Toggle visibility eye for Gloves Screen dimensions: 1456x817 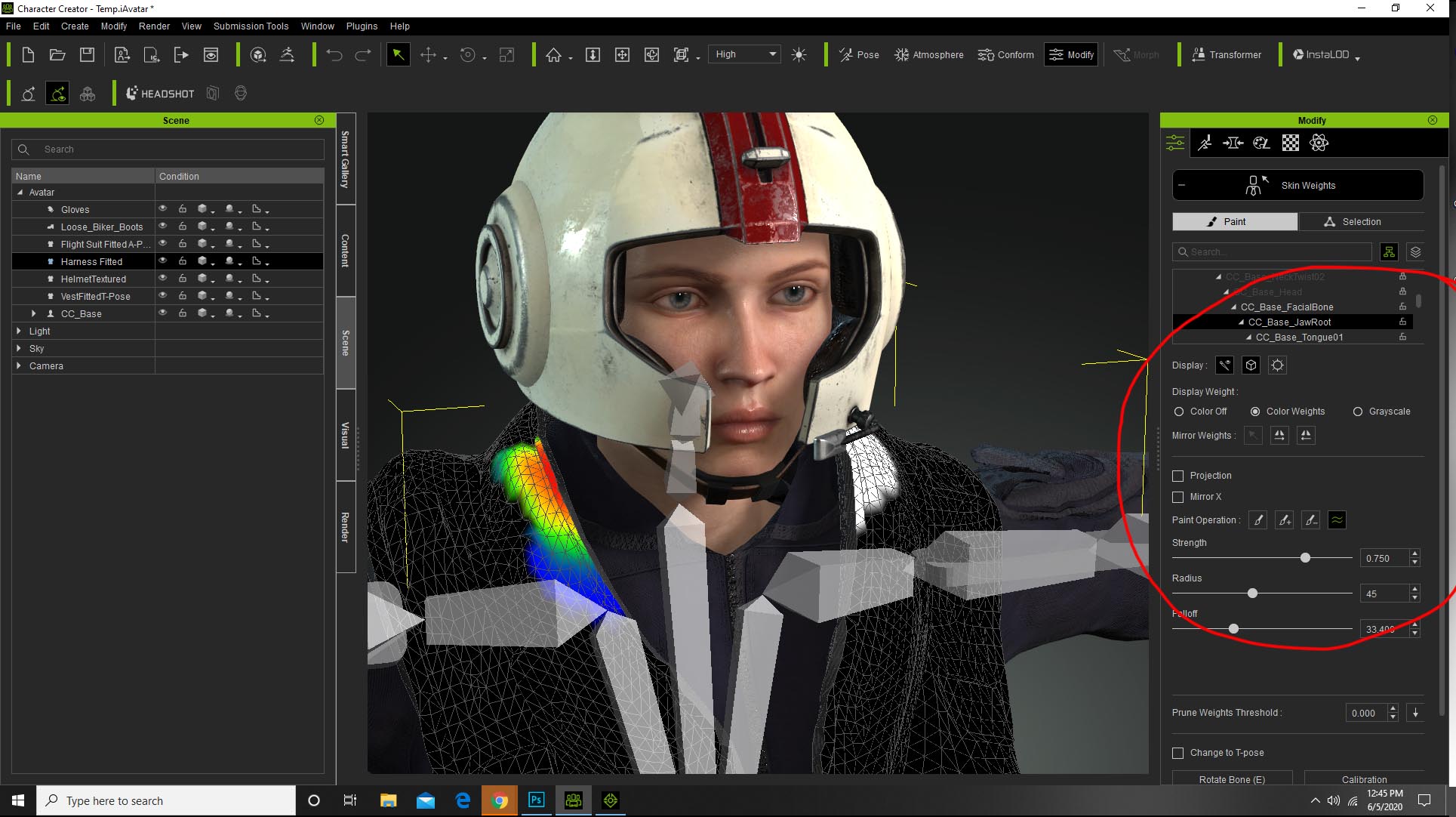(x=162, y=209)
